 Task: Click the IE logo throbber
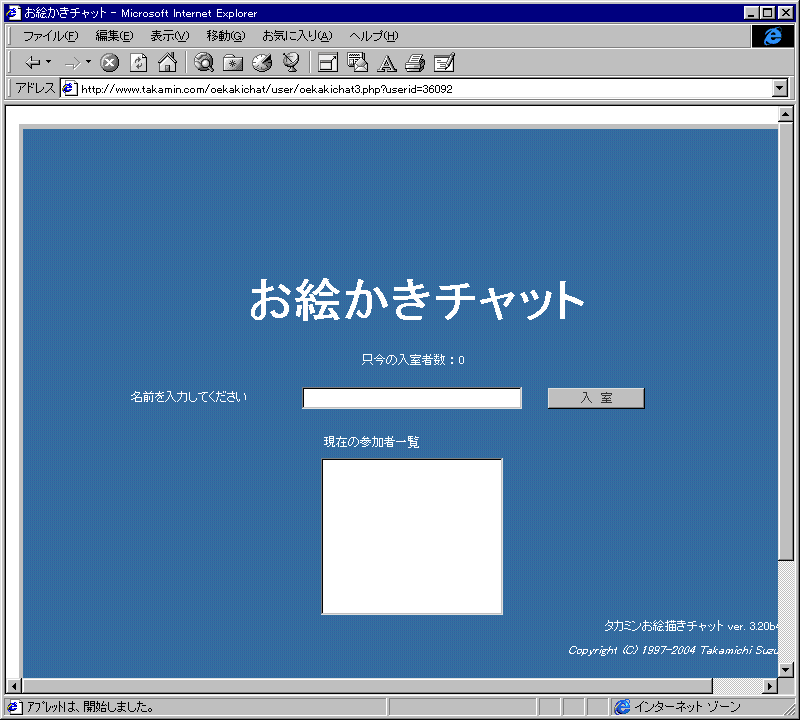[772, 36]
